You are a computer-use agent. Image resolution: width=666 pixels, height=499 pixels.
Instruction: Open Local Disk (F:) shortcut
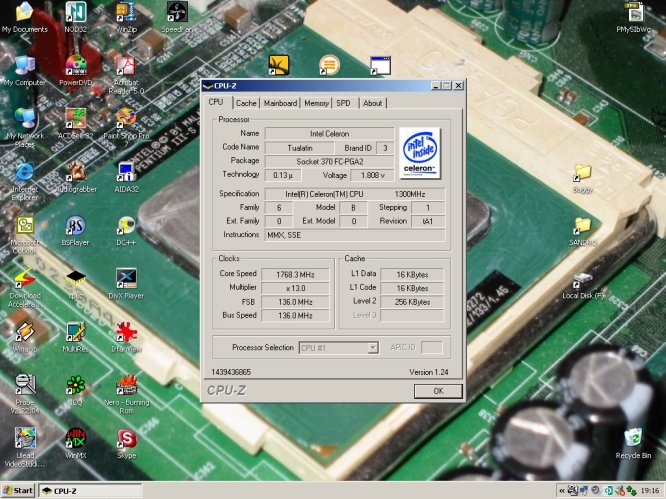[583, 285]
